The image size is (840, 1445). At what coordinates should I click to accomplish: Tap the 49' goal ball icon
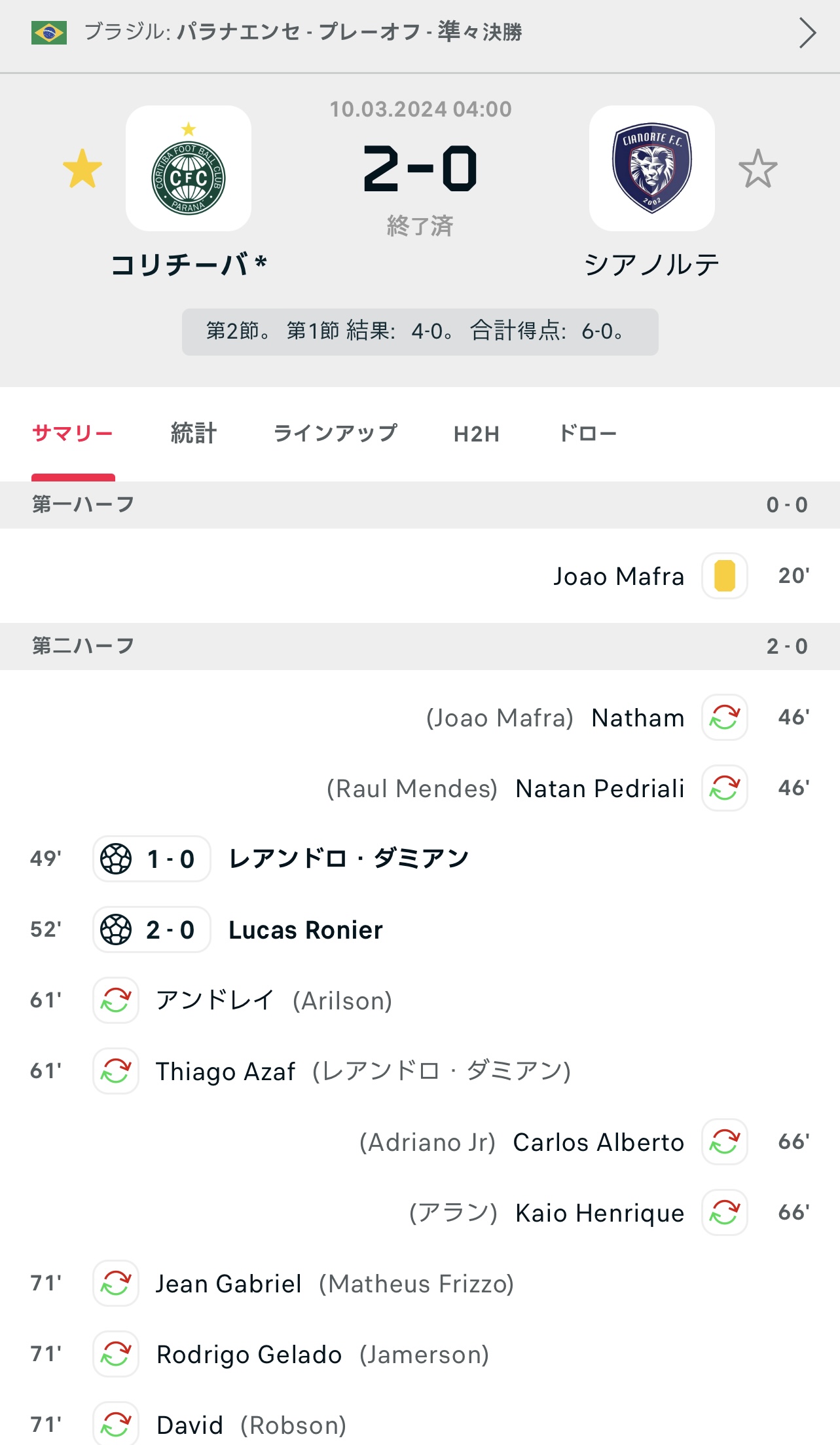coord(117,859)
